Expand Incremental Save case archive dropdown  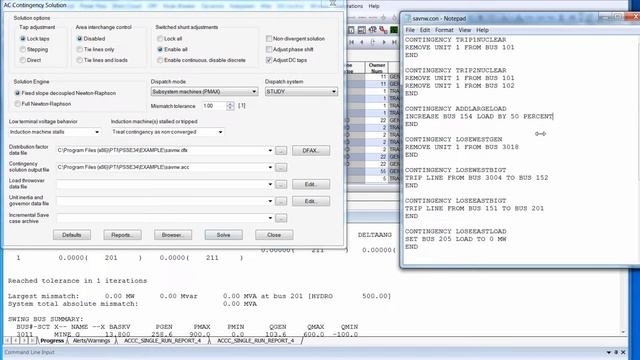coord(270,218)
